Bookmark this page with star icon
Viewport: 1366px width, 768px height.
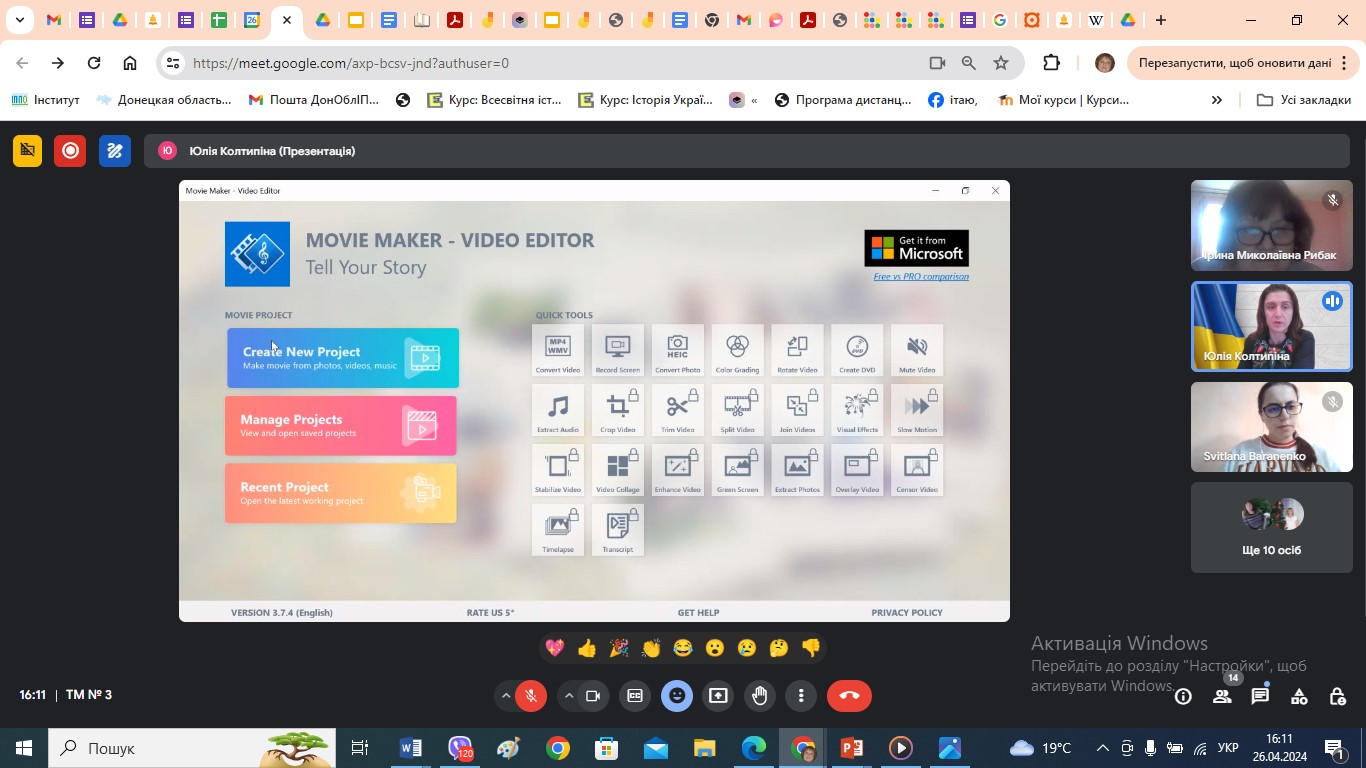pyautogui.click(x=1001, y=63)
